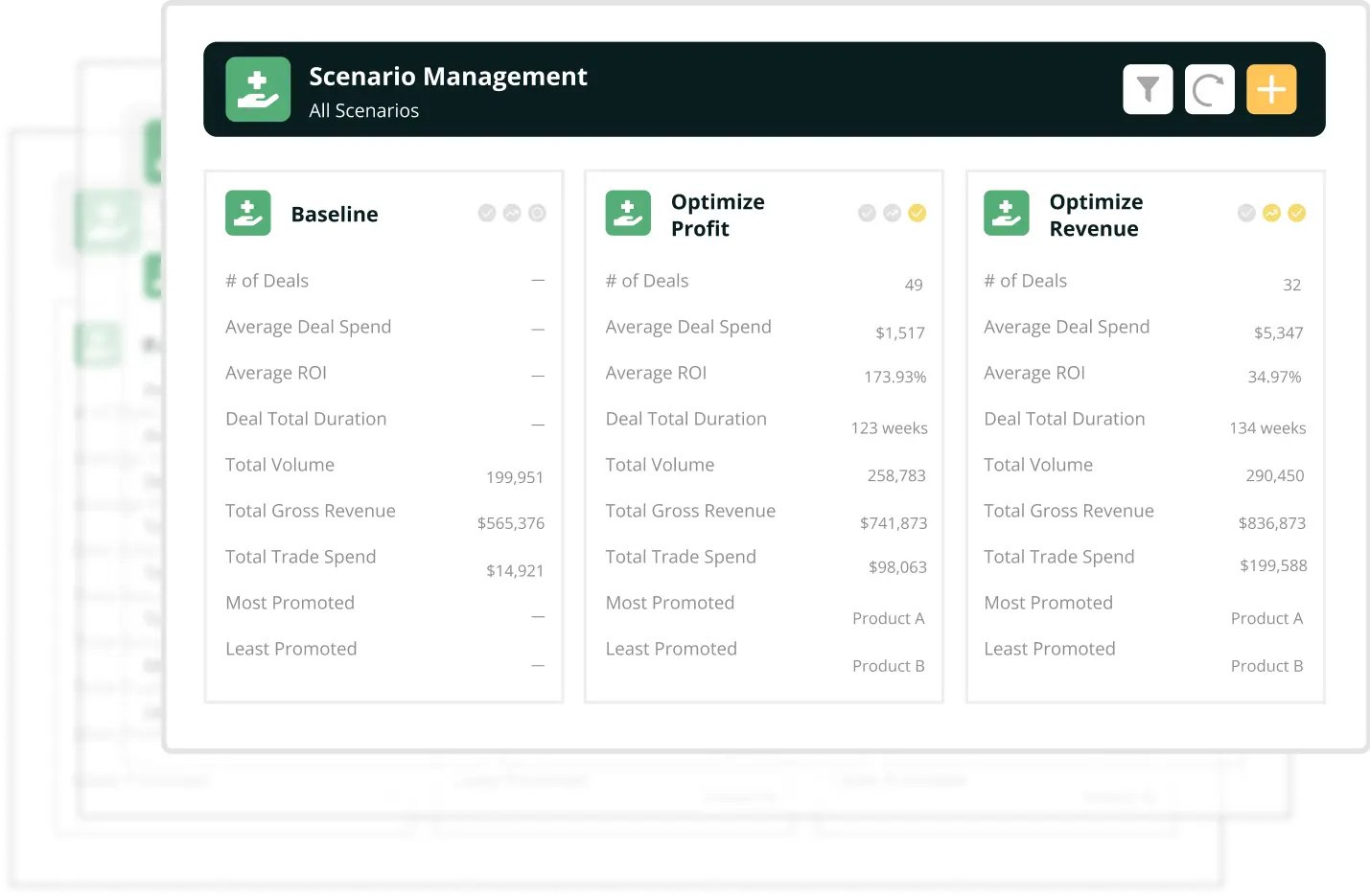Select the trend chart icon on Optimize Revenue card
This screenshot has height=896, width=1370.
[x=1270, y=214]
